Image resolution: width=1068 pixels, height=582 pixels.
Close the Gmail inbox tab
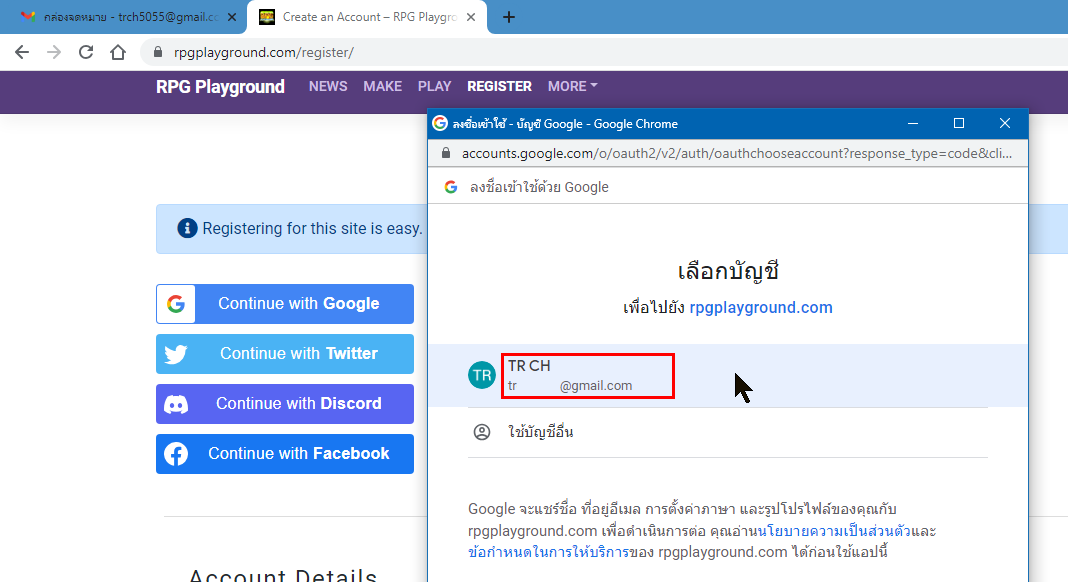tap(232, 17)
